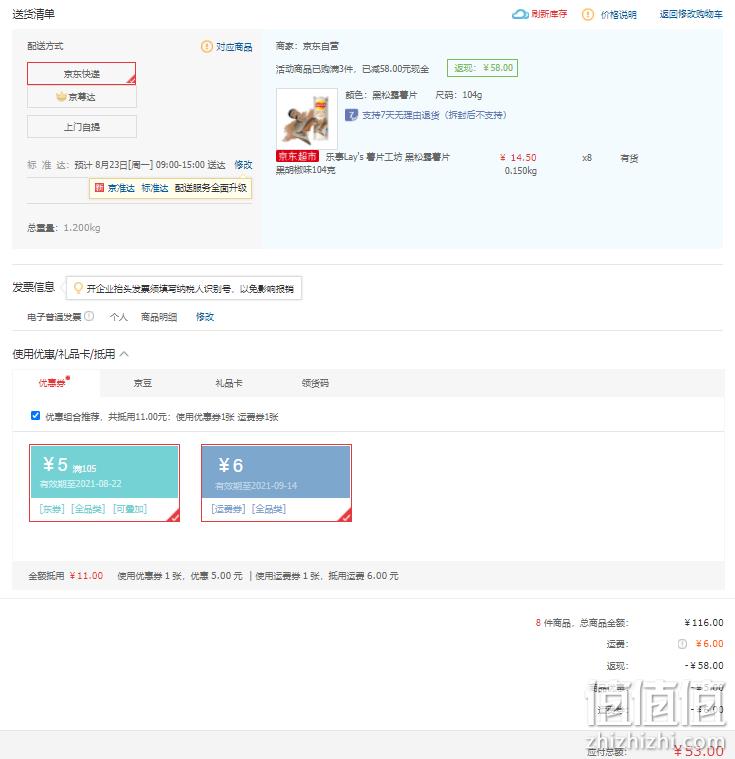This screenshot has width=735, height=759.
Task: Click 修改 in invoice info row
Action: (205, 317)
